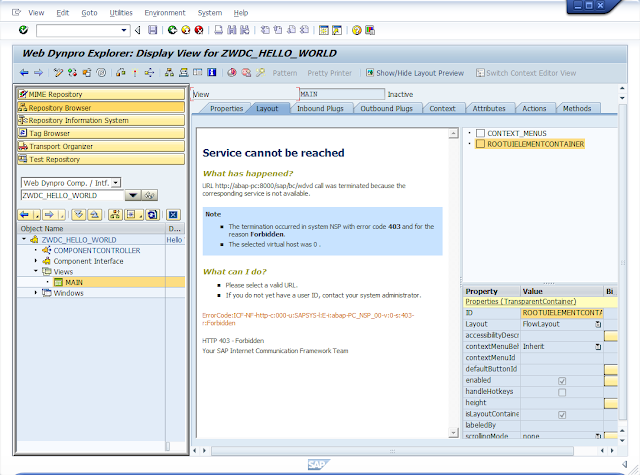Open the Tag Browser button
Image resolution: width=640 pixels, height=475 pixels.
point(101,133)
